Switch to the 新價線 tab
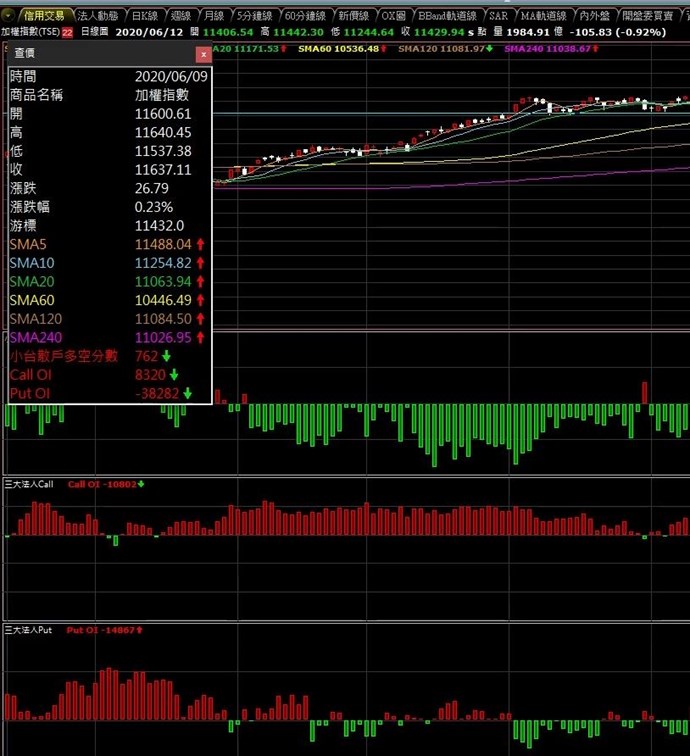Viewport: 690px width, 756px height. [x=354, y=16]
